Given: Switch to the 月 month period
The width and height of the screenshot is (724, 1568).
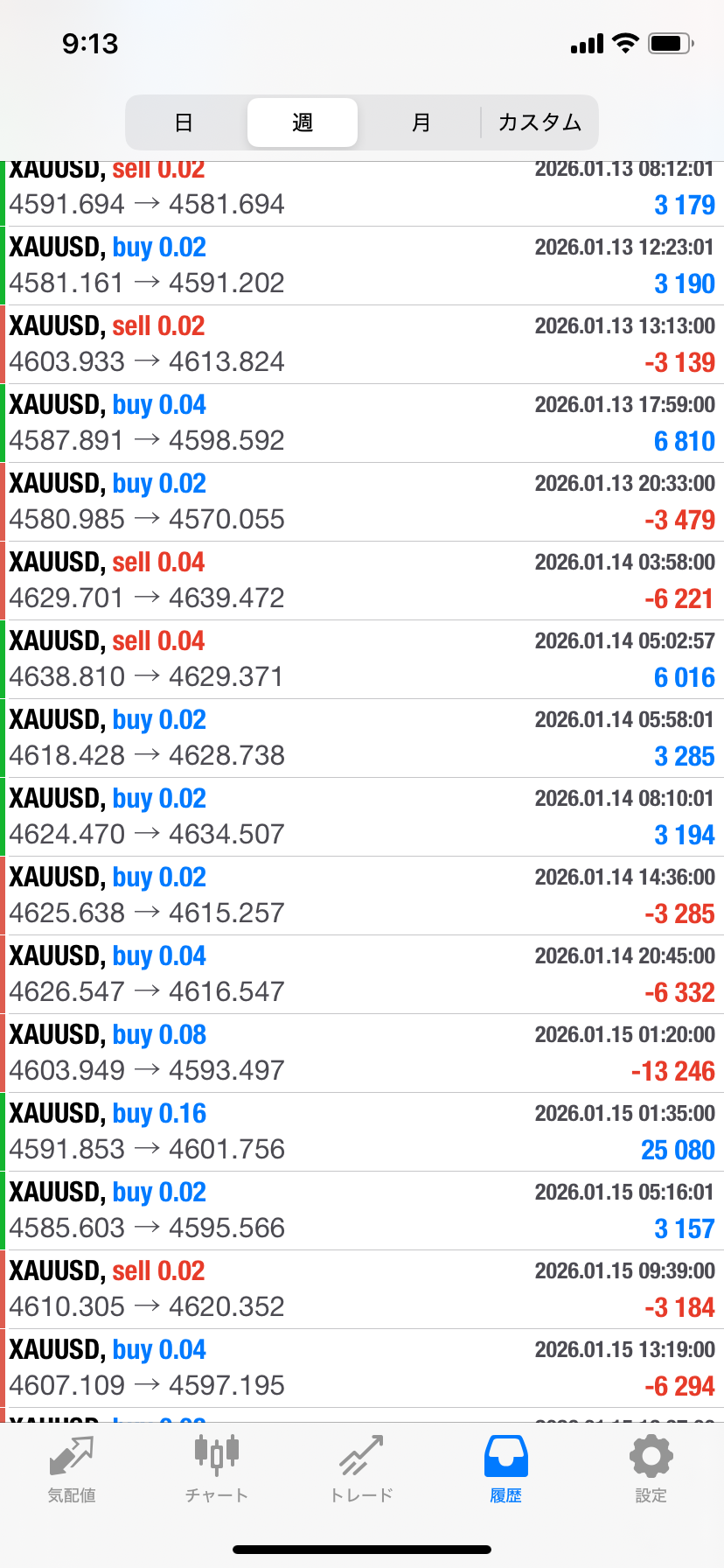Looking at the screenshot, I should click(421, 122).
